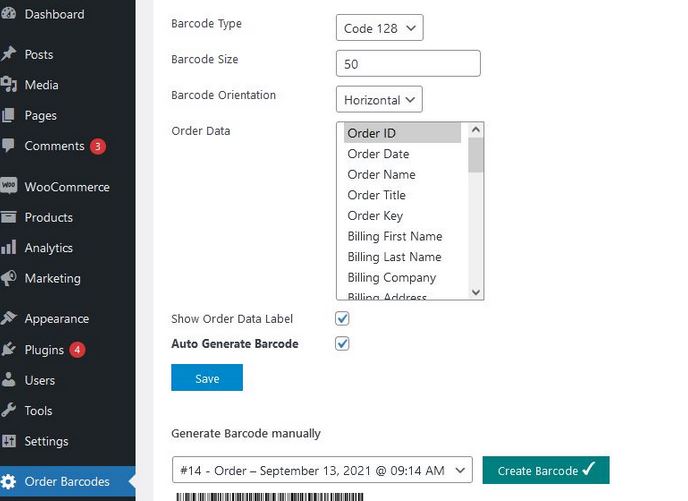
Task: Select Billing First Name option
Action: [x=402, y=236]
